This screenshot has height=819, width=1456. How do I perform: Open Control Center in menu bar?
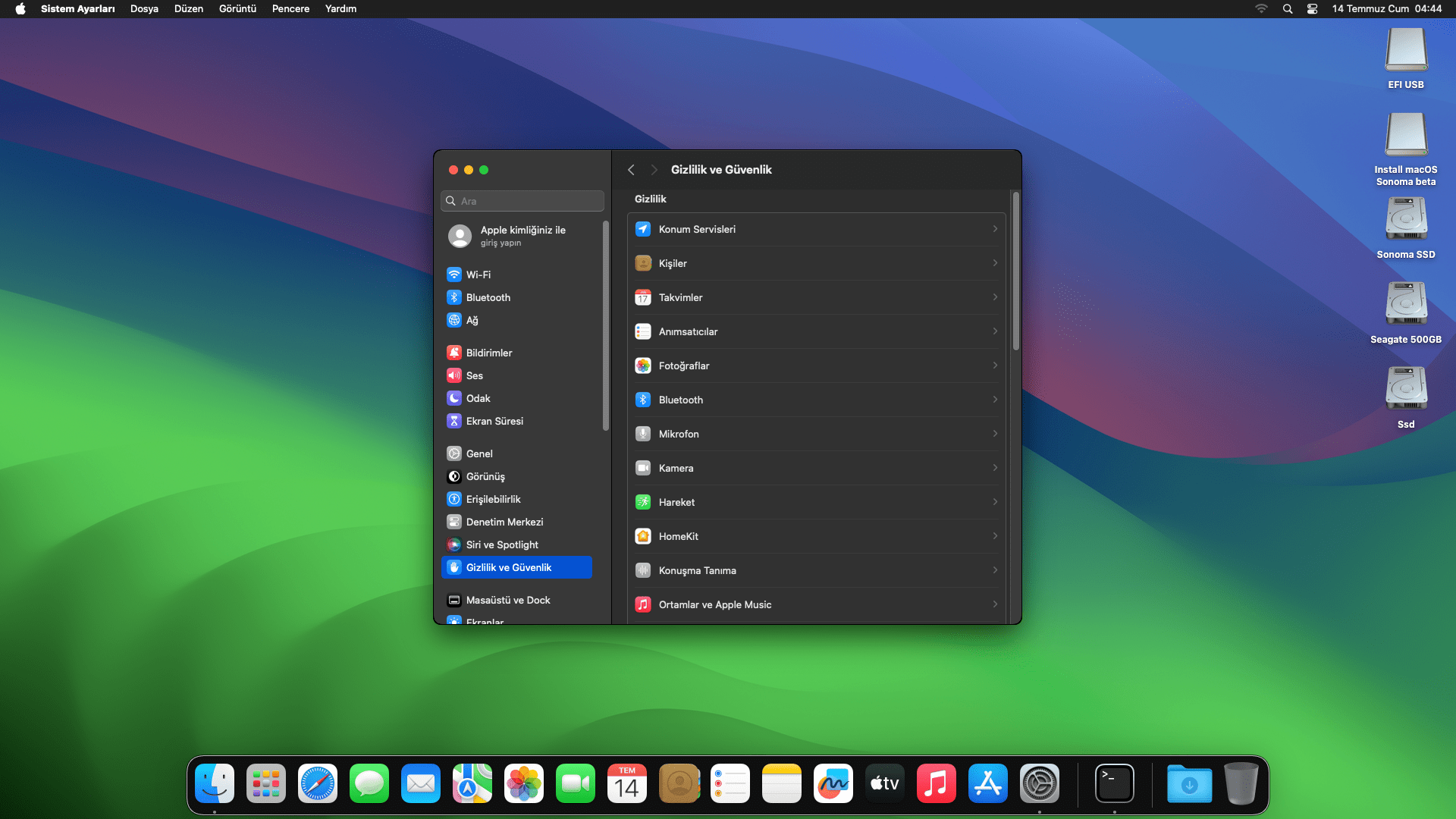click(1312, 9)
